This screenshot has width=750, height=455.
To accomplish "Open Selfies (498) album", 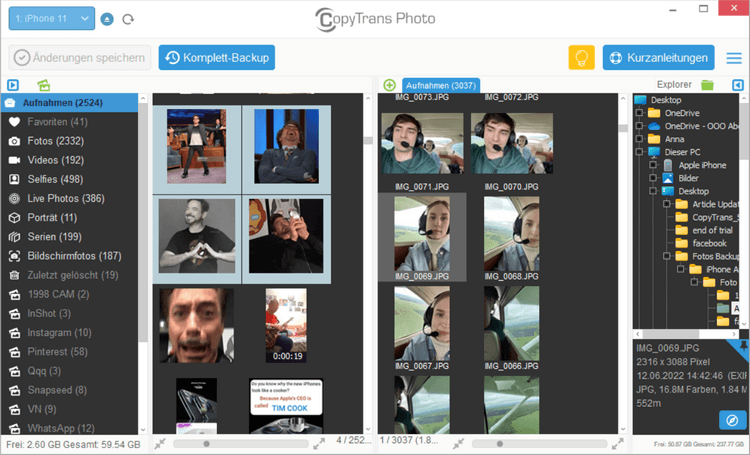I will pyautogui.click(x=70, y=179).
